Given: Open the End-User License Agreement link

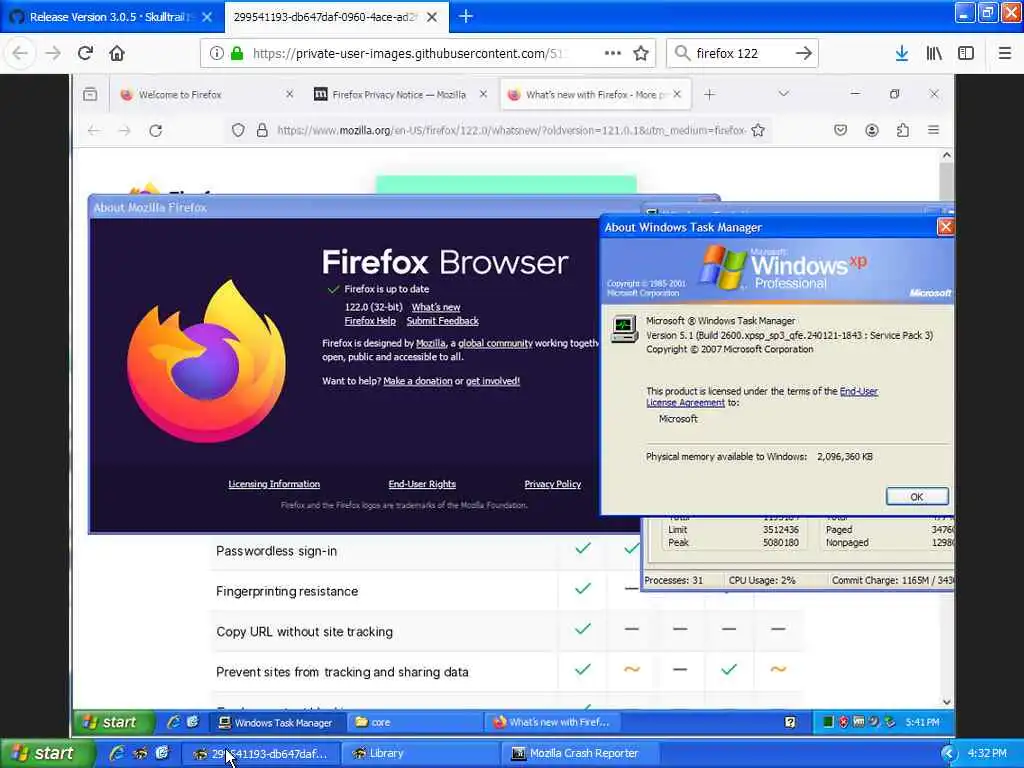Looking at the screenshot, I should pos(761,397).
